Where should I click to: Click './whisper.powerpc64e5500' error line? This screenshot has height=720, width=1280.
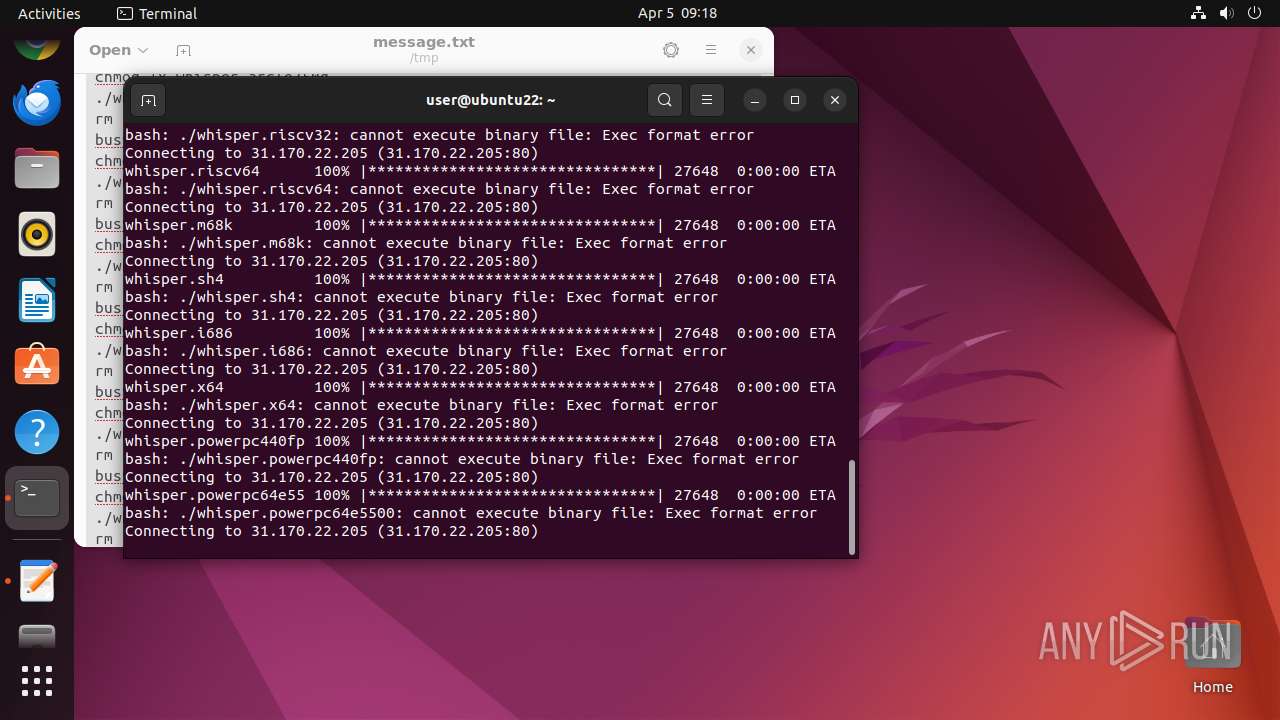tap(471, 513)
